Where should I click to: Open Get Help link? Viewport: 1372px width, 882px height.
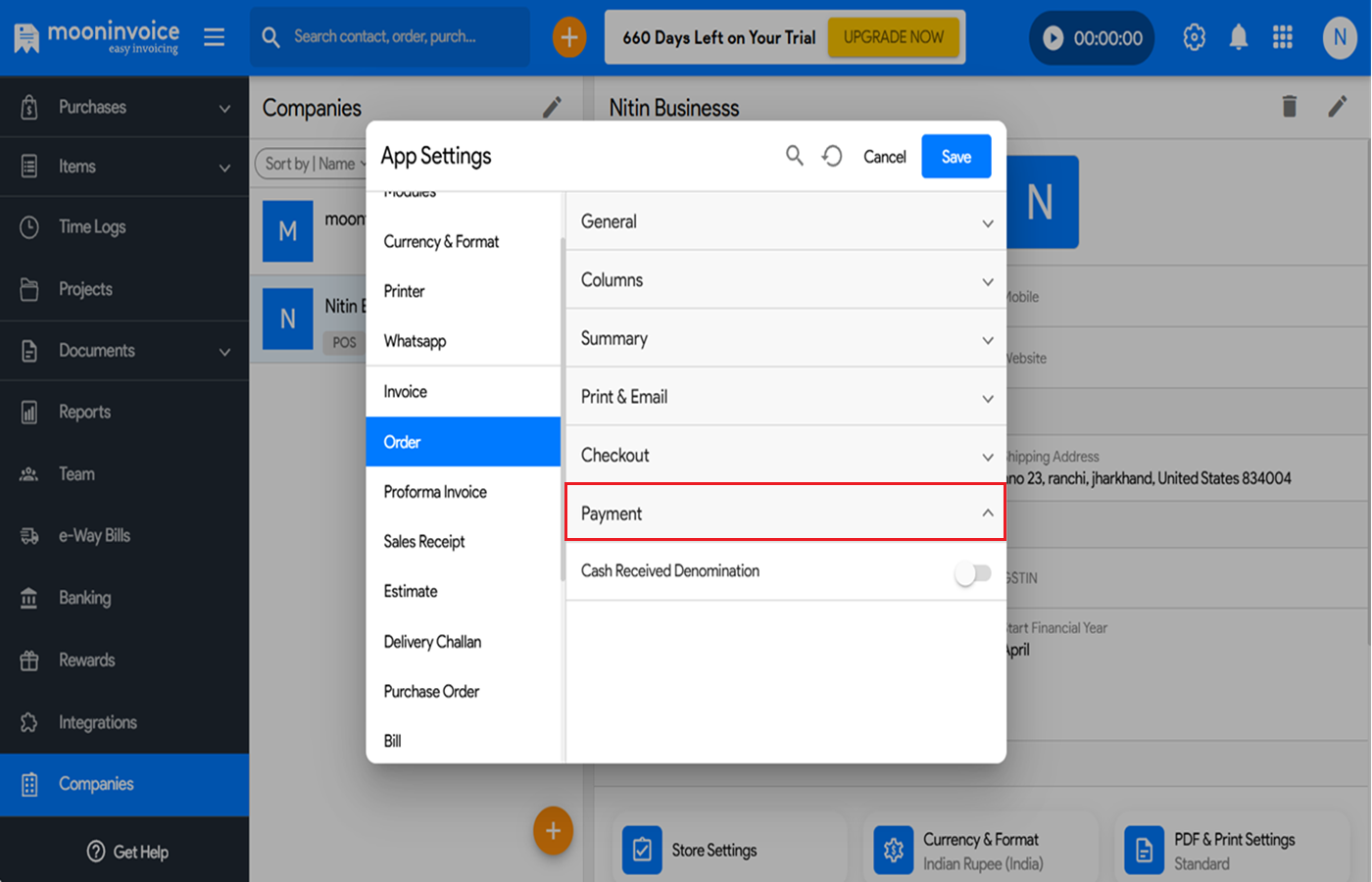coord(127,852)
